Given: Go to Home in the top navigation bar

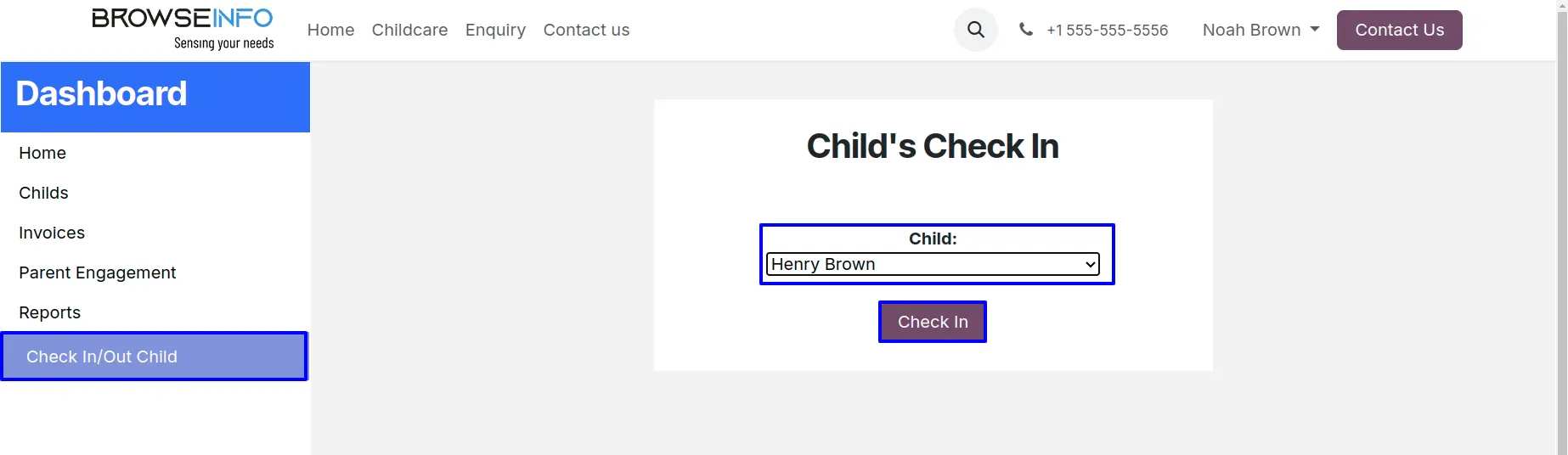Looking at the screenshot, I should click(330, 30).
